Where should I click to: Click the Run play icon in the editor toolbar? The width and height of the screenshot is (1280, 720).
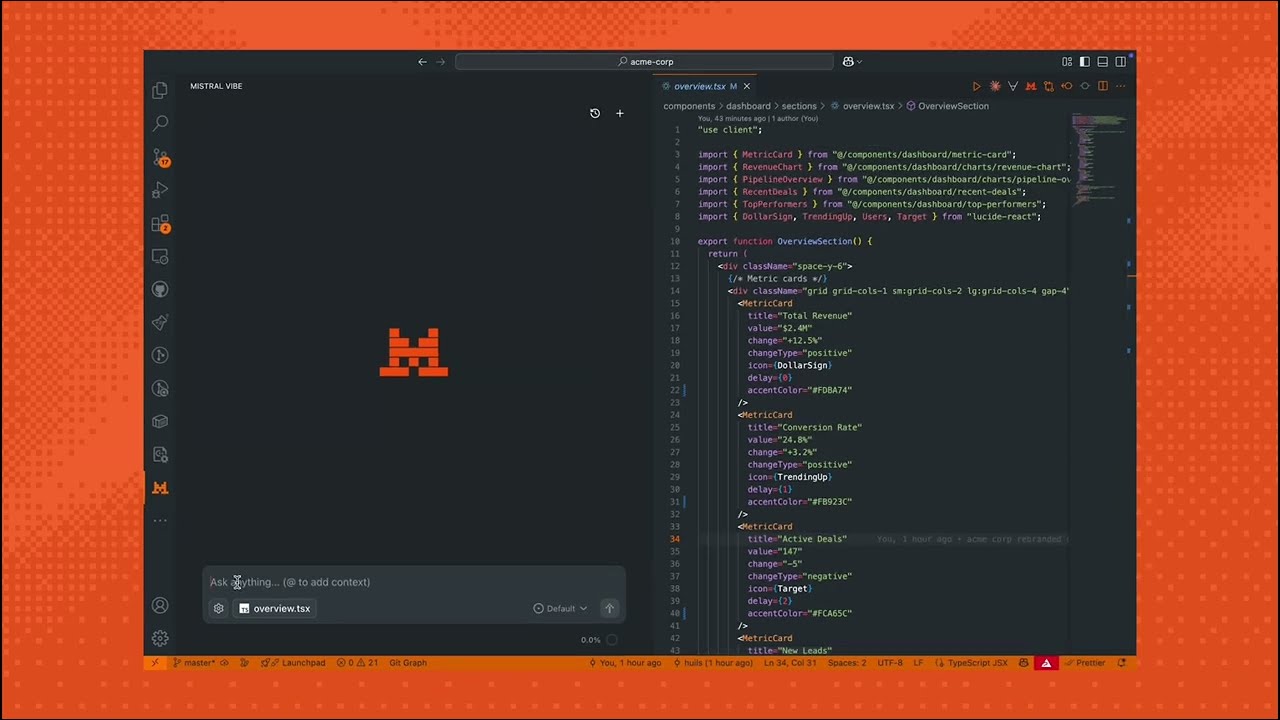pyautogui.click(x=977, y=86)
